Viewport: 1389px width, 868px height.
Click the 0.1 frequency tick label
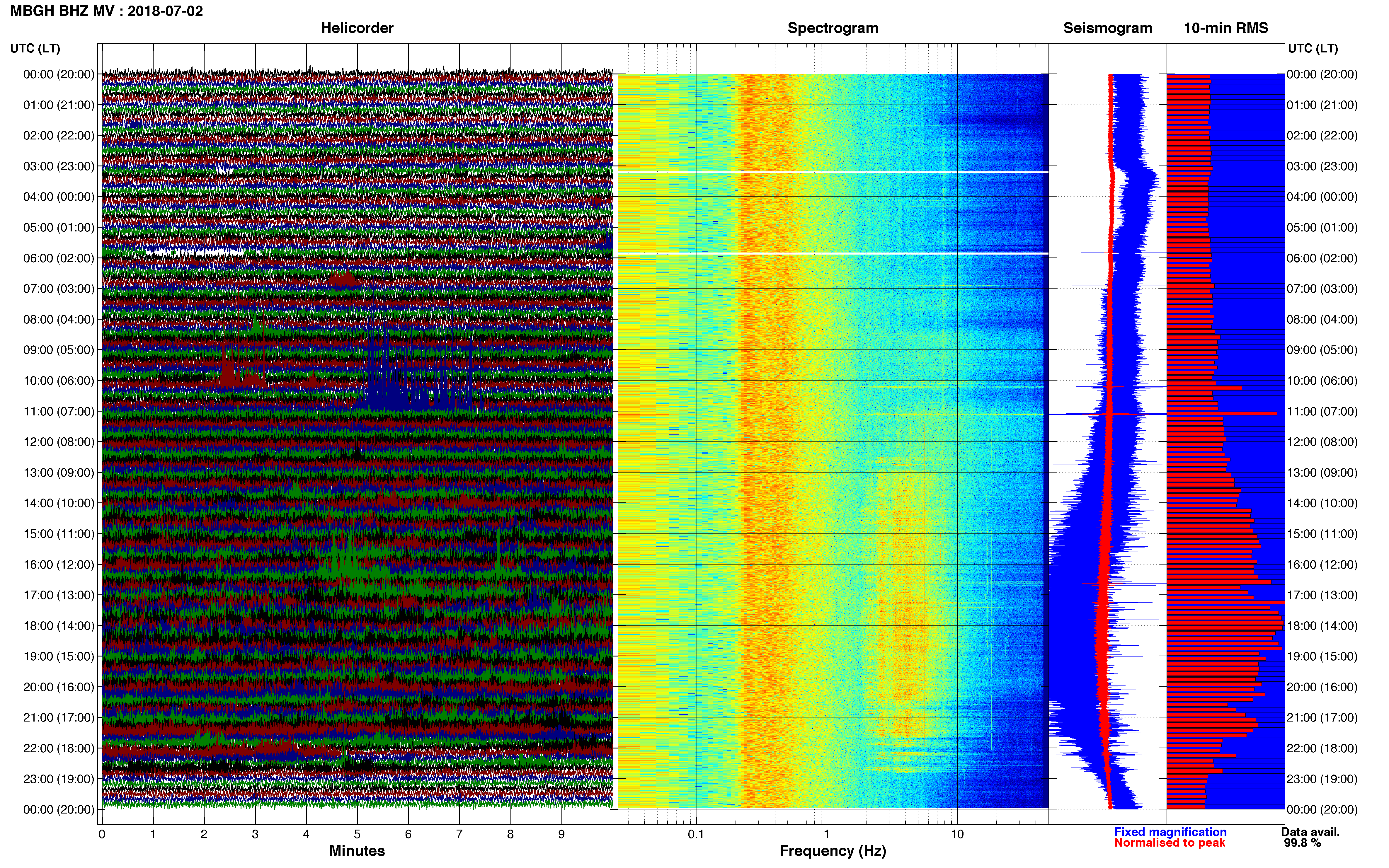(x=696, y=834)
